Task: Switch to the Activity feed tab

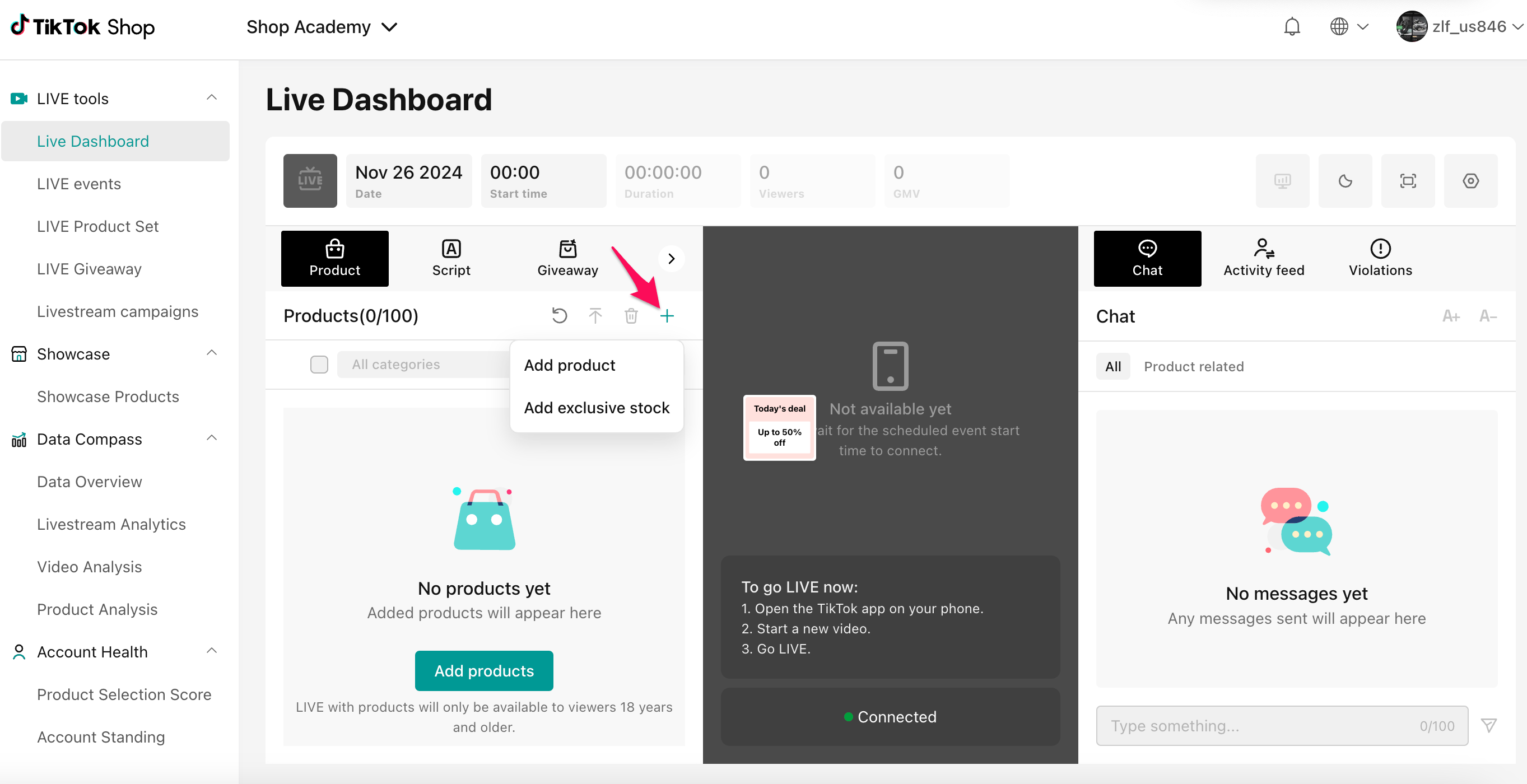Action: (x=1264, y=258)
